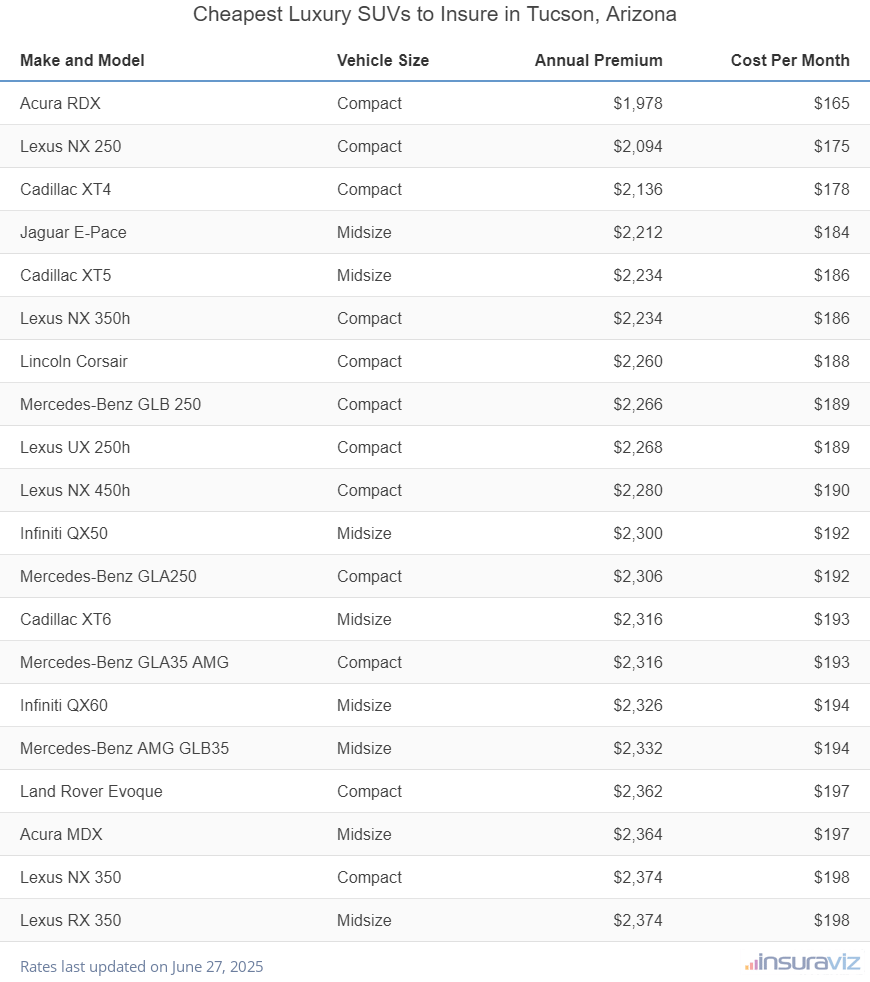Sort table by Annual Premium header
Image resolution: width=870 pixels, height=982 pixels.
[598, 60]
